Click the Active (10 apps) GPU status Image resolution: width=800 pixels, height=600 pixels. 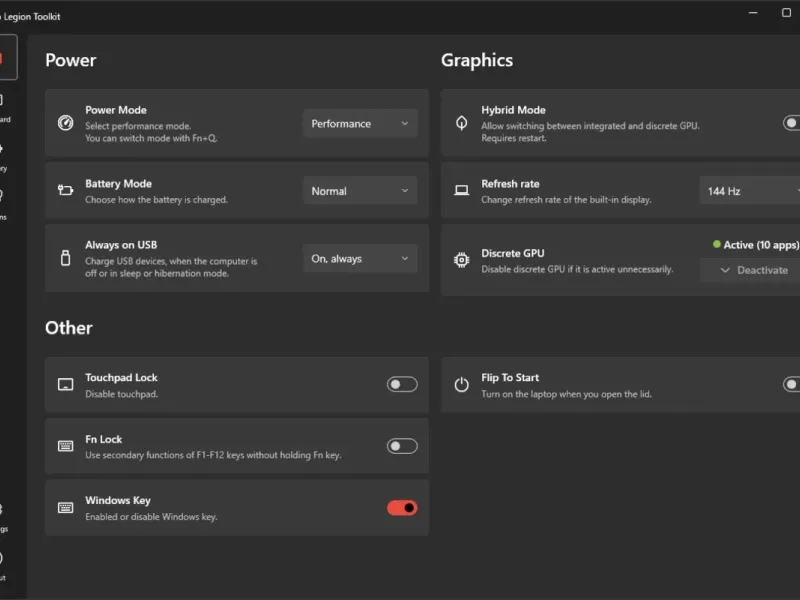(x=755, y=245)
